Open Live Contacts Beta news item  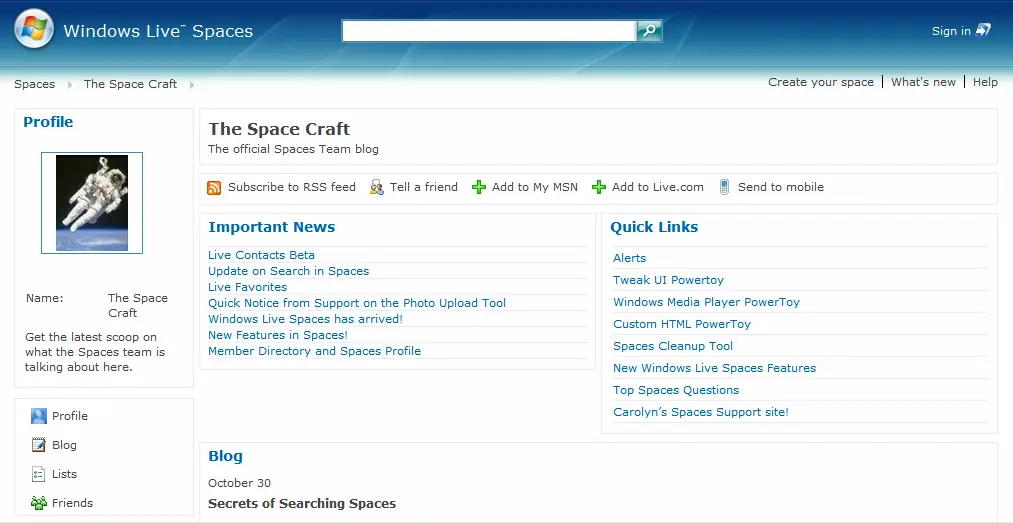click(261, 255)
